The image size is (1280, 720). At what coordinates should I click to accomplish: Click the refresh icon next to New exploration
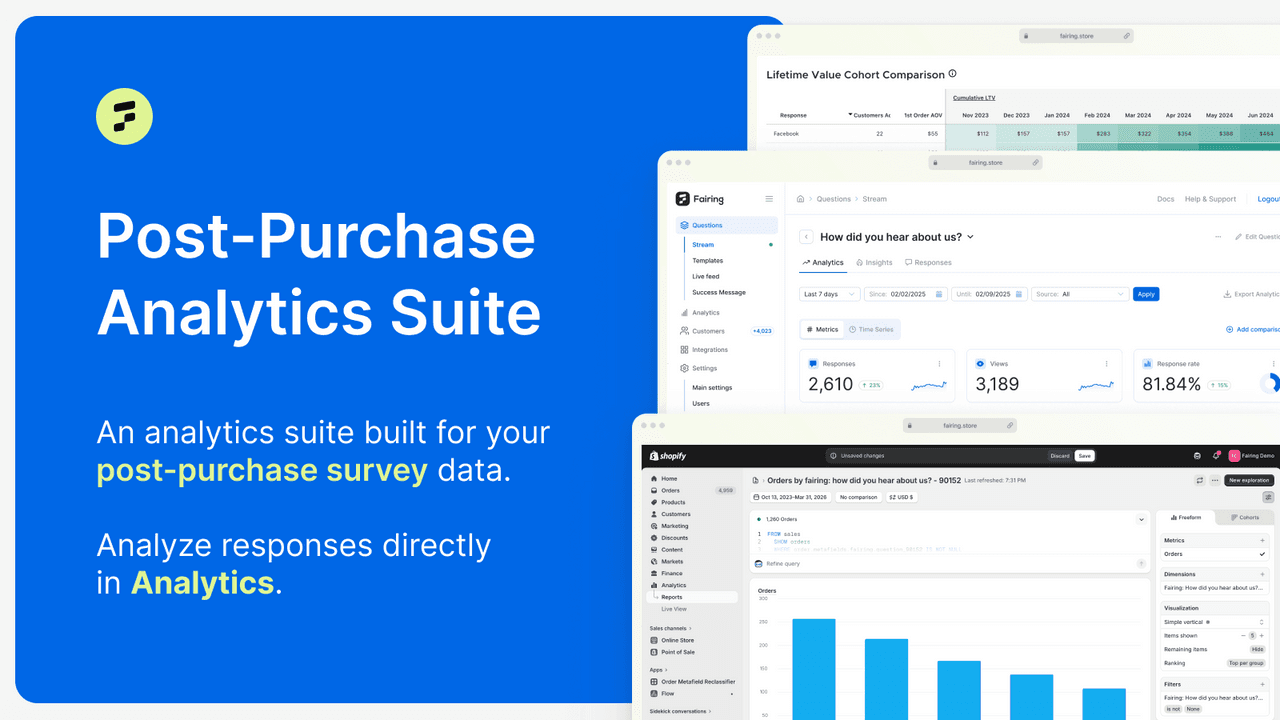tap(1200, 480)
